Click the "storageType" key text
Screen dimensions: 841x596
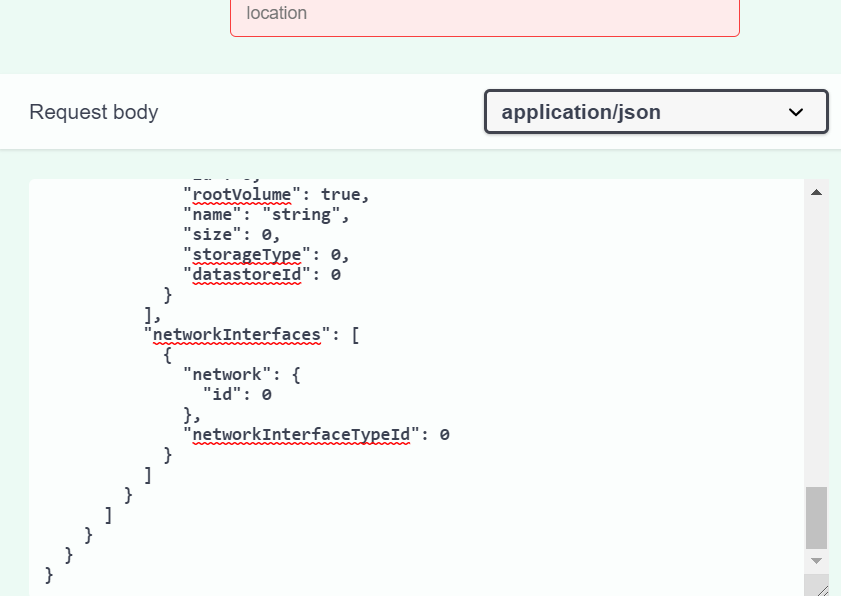pos(247,254)
